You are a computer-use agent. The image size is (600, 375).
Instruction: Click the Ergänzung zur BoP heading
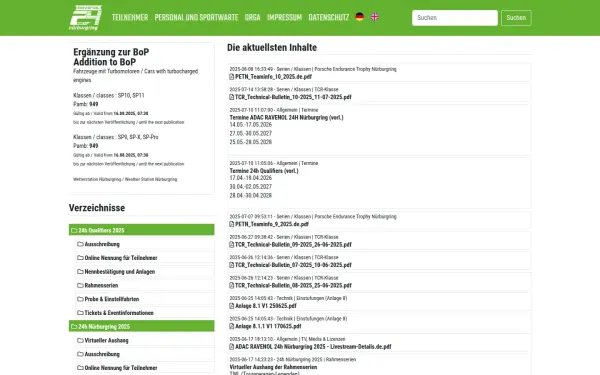[x=111, y=52]
